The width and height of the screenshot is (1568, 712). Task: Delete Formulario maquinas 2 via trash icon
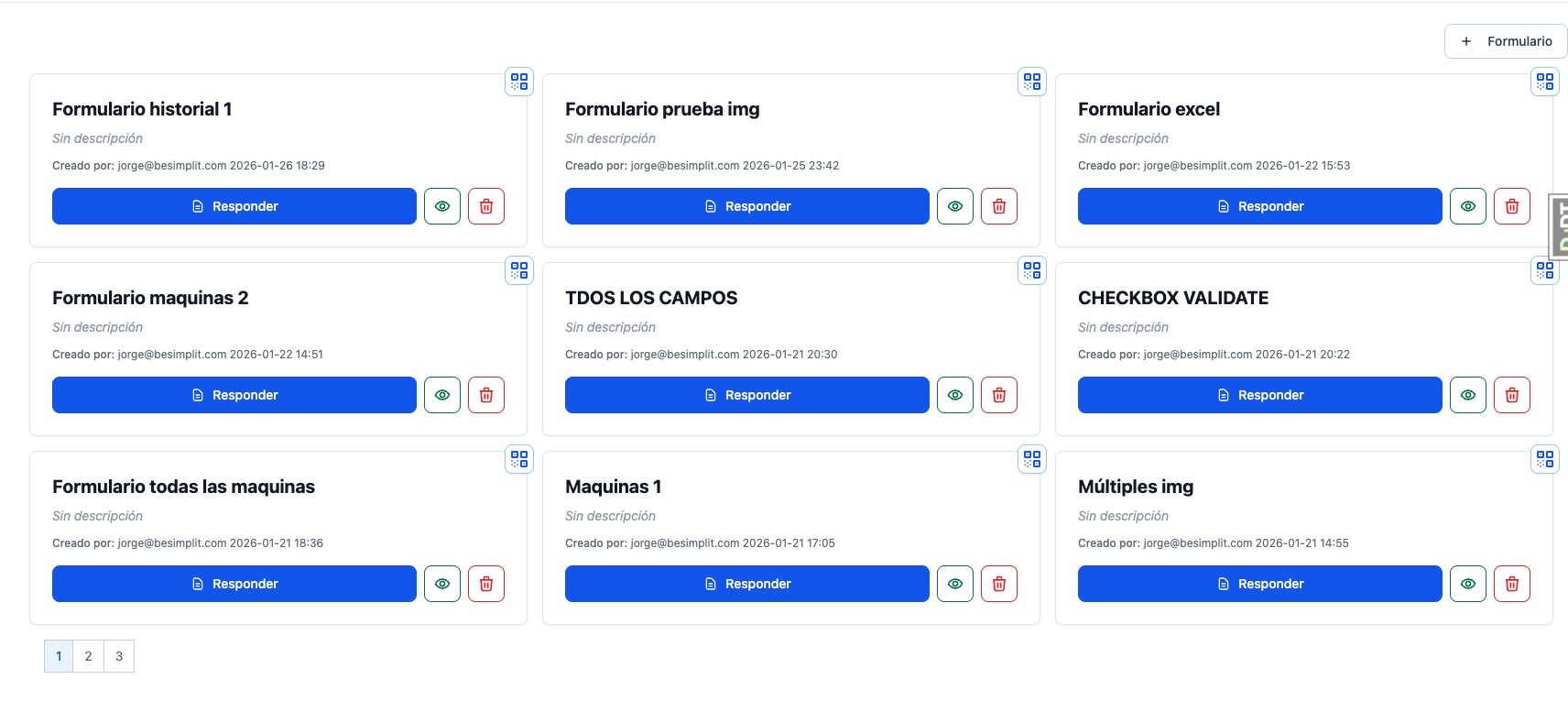[x=486, y=394]
